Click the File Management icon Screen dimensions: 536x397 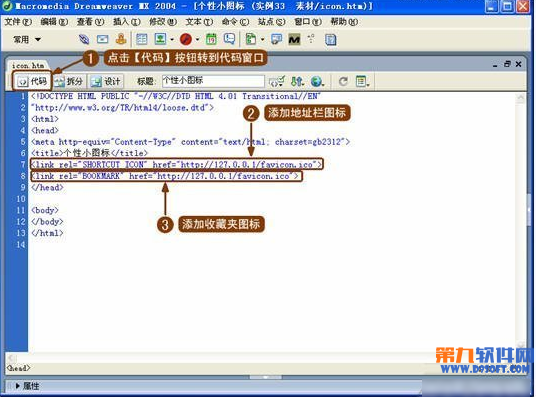point(297,81)
